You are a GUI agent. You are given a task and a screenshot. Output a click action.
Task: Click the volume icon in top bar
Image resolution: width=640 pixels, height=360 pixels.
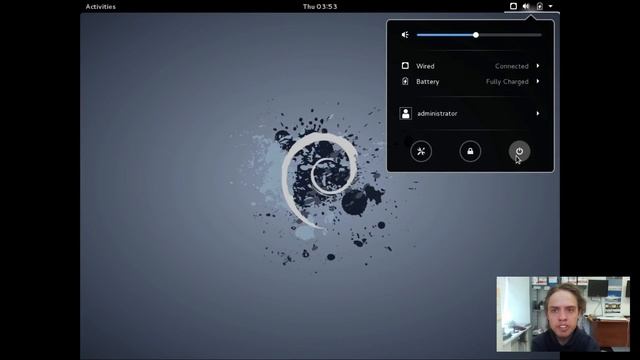click(526, 6)
